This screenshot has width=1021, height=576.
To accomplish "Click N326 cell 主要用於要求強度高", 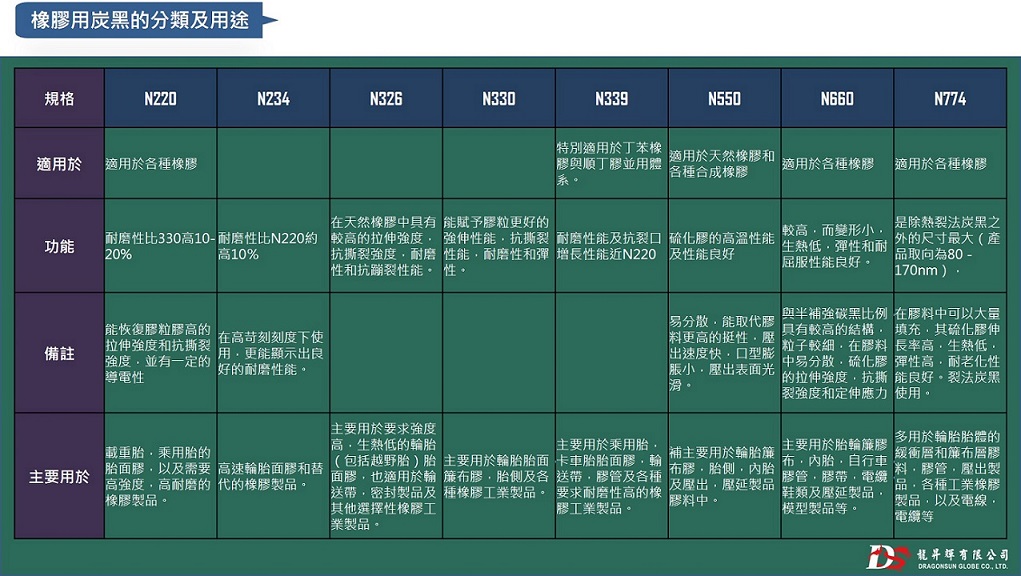I will (384, 476).
